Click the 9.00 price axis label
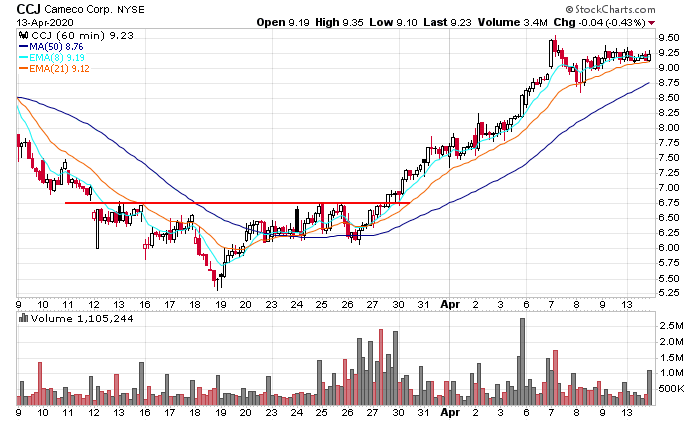The image size is (700, 421). (669, 68)
